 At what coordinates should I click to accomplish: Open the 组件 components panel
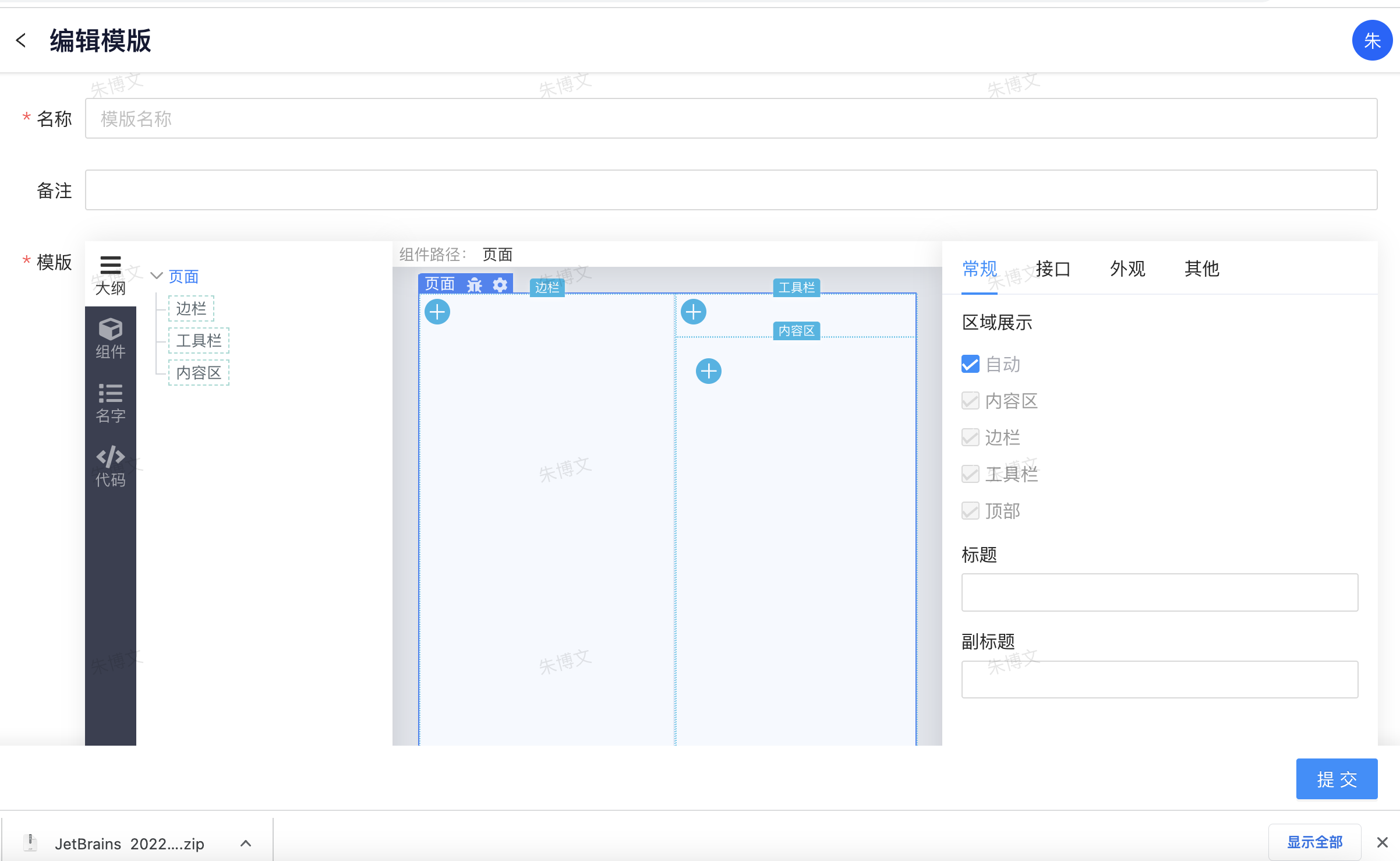(x=111, y=338)
